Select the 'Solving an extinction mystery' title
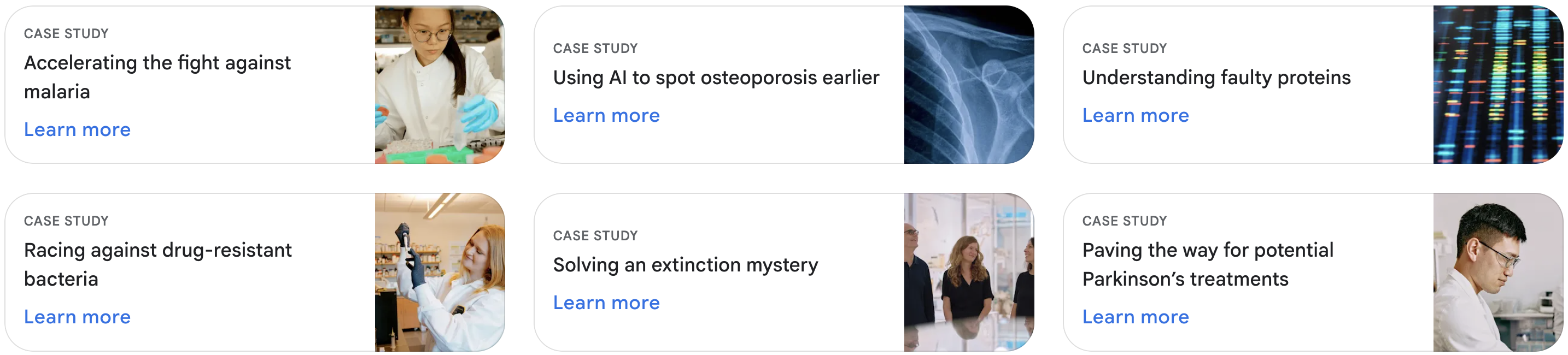This screenshot has width=1568, height=355. tap(686, 265)
